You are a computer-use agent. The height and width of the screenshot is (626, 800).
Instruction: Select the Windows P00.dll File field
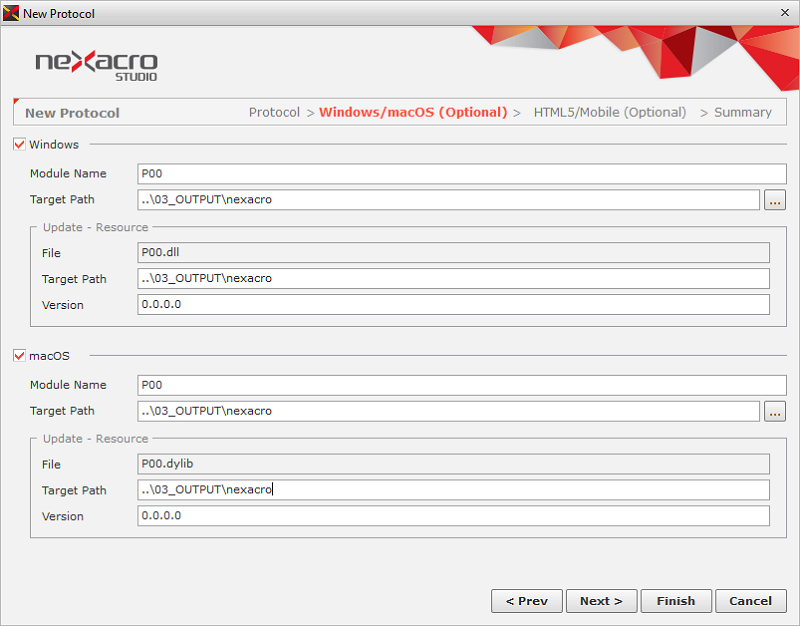[453, 253]
